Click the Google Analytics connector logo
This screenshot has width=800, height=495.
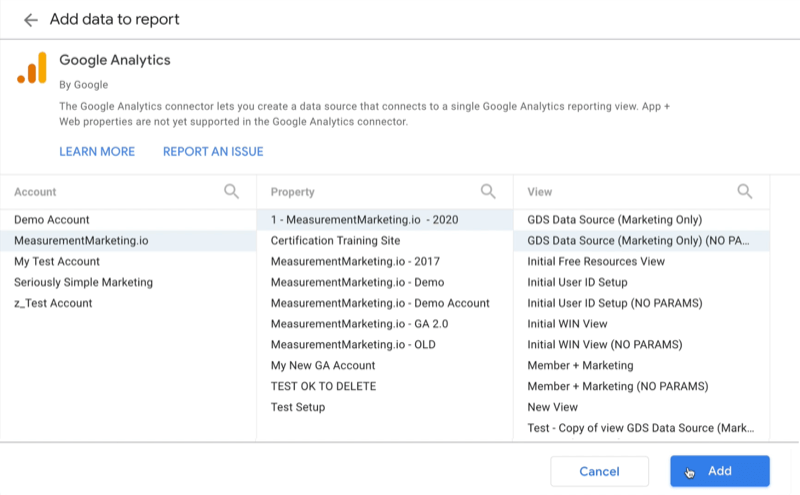point(32,67)
